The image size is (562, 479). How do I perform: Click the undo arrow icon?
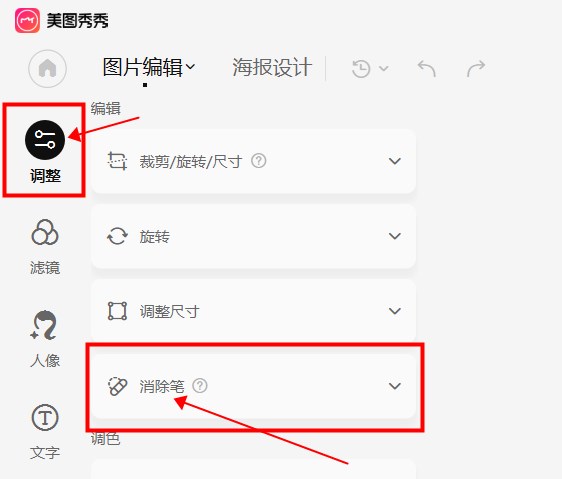pos(427,68)
